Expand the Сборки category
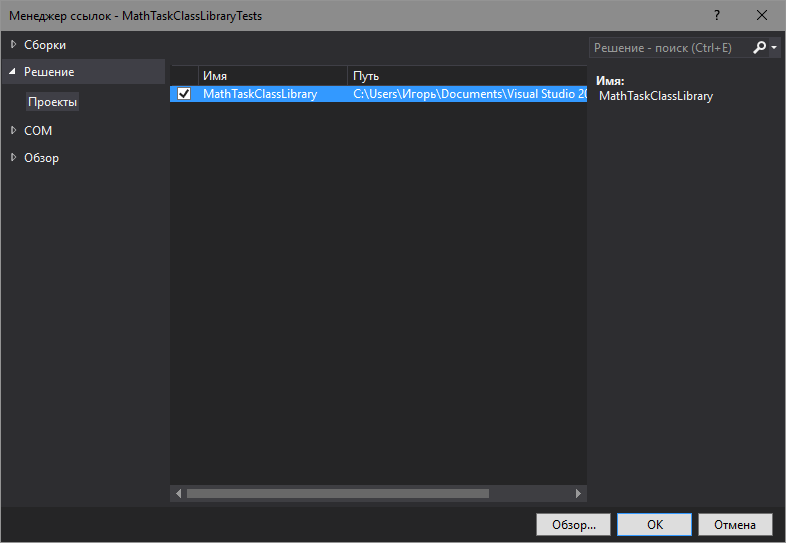Image resolution: width=786 pixels, height=543 pixels. pyautogui.click(x=14, y=45)
